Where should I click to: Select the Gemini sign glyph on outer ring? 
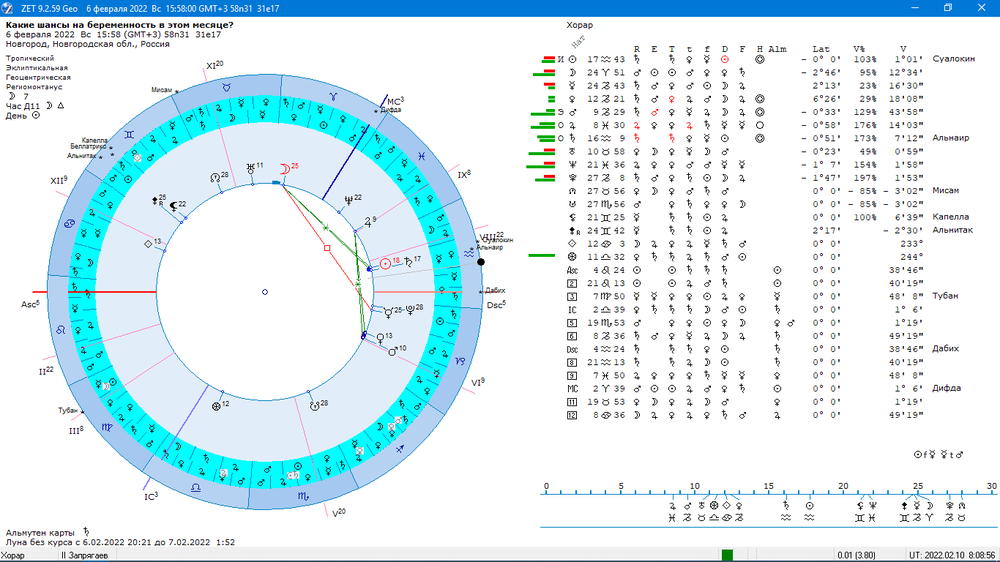click(129, 135)
